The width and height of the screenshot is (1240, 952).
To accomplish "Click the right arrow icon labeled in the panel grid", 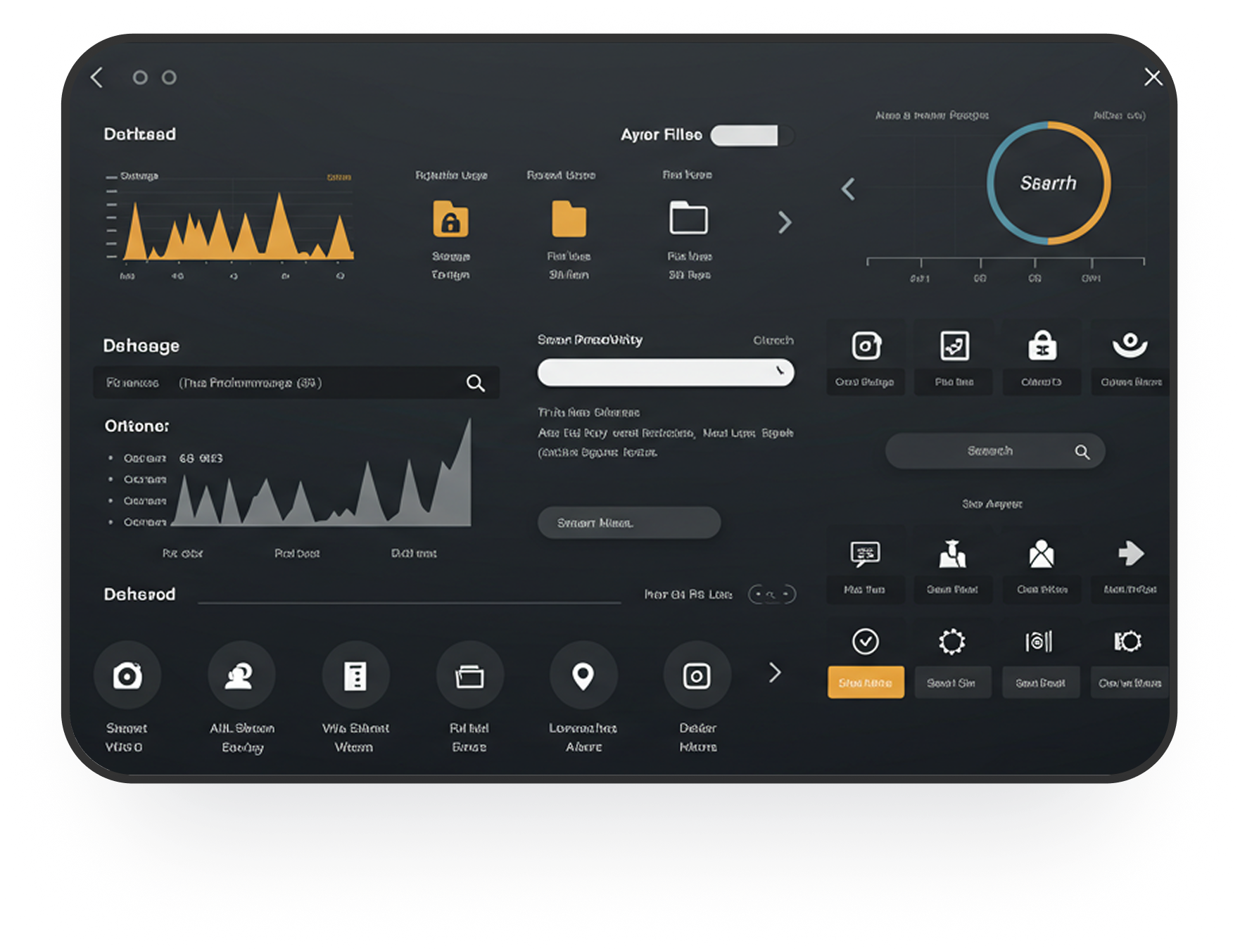I will coord(1130,554).
